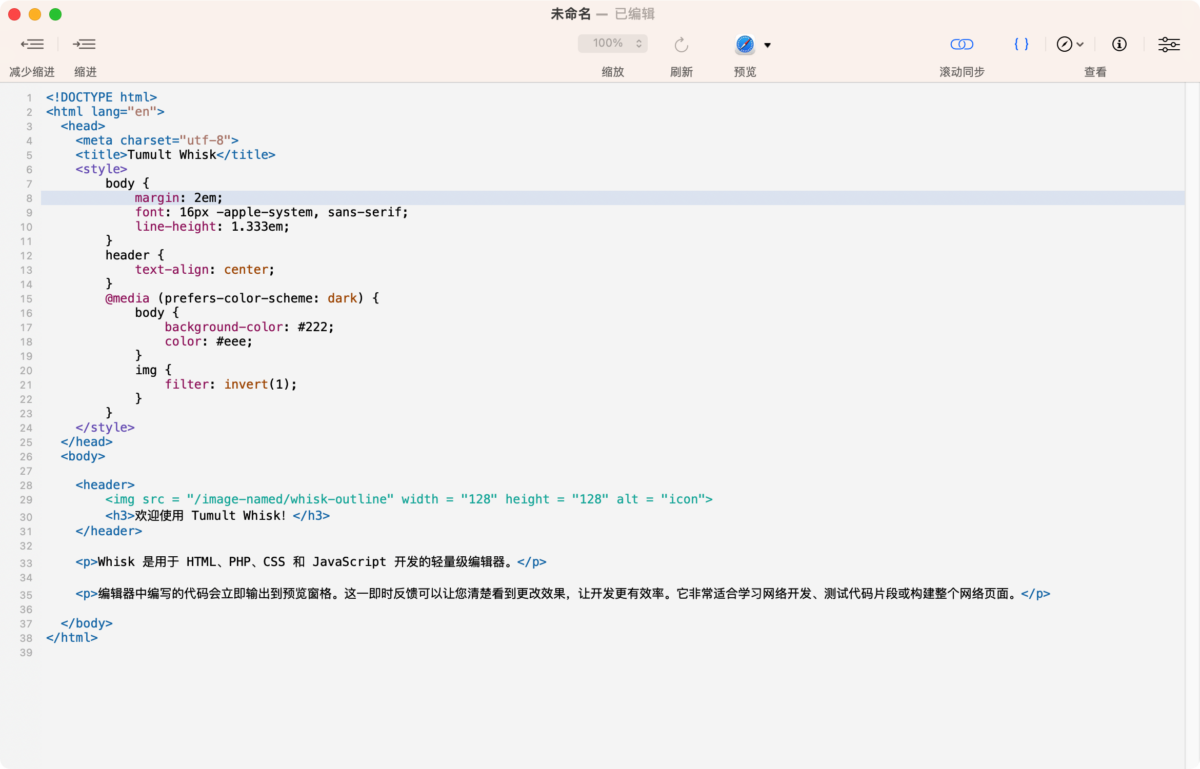Click line number 39 in the gutter
Screen dimensions: 1200x769
26,652
